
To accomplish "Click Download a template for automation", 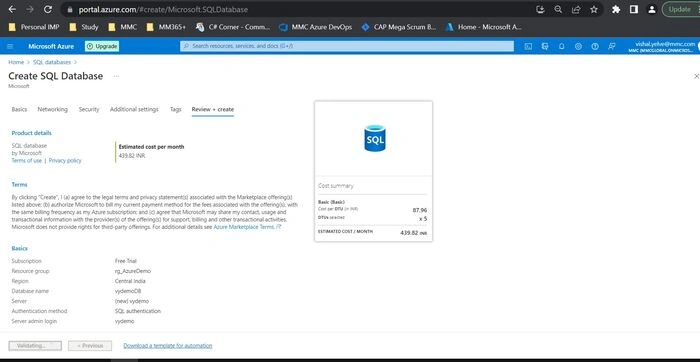I will tap(168, 345).
